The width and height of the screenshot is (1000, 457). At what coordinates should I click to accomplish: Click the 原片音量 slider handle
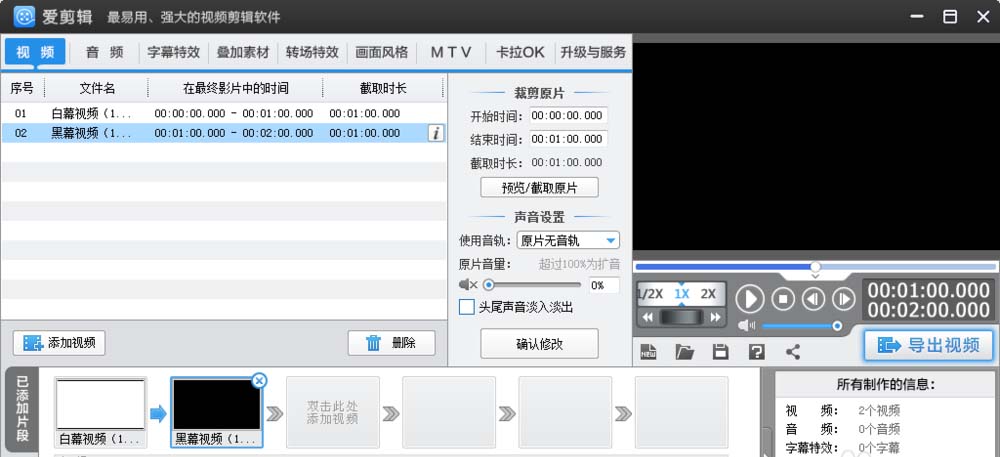[489, 284]
